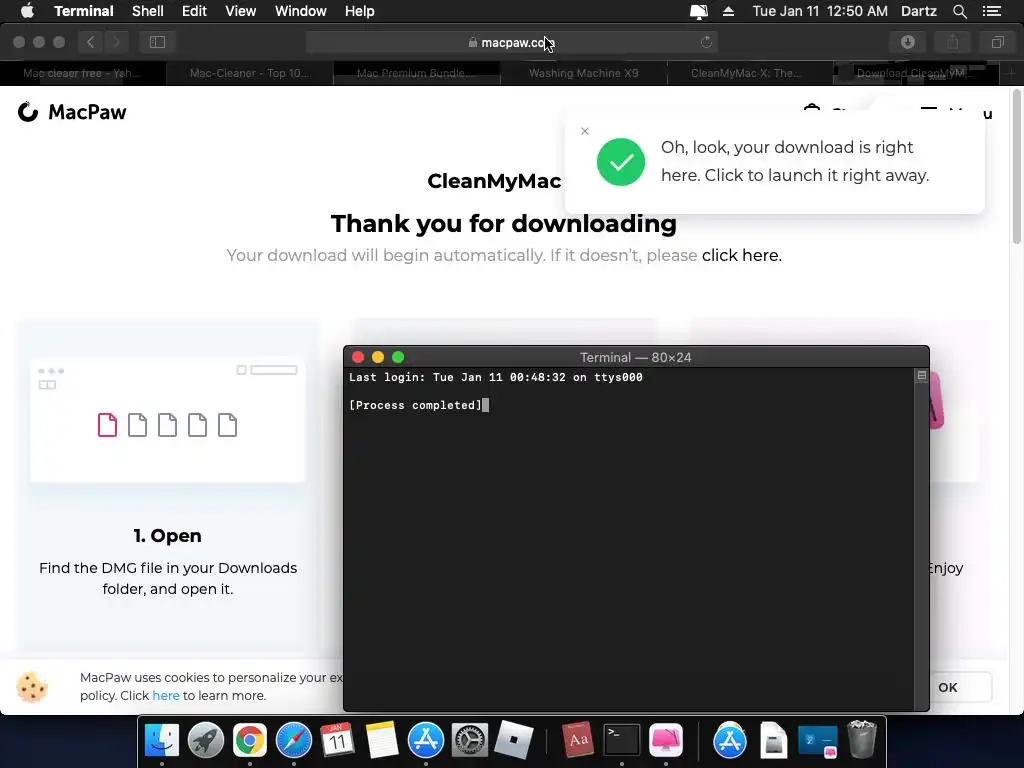Click the Terminal — 80×24 title bar

click(635, 357)
